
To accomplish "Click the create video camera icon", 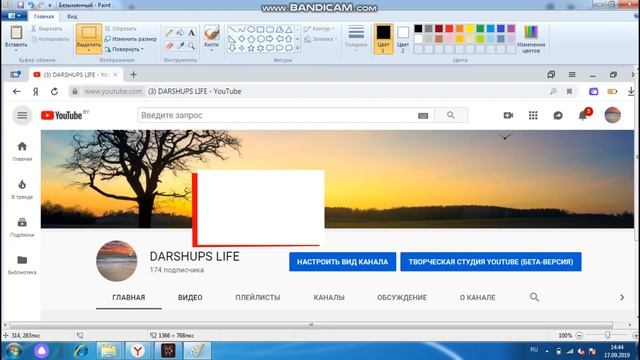I will pos(508,116).
